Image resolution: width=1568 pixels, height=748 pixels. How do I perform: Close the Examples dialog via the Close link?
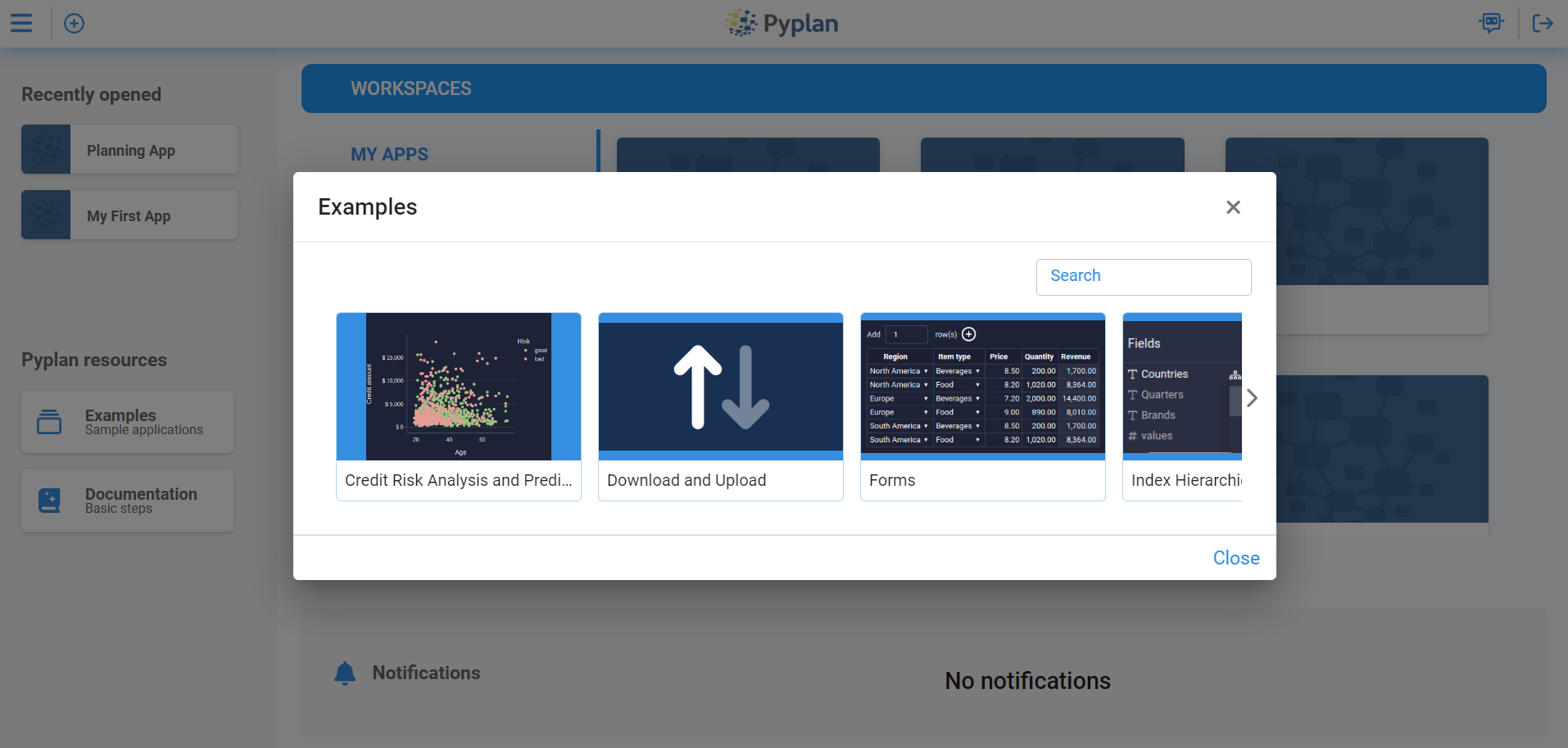[x=1235, y=557]
